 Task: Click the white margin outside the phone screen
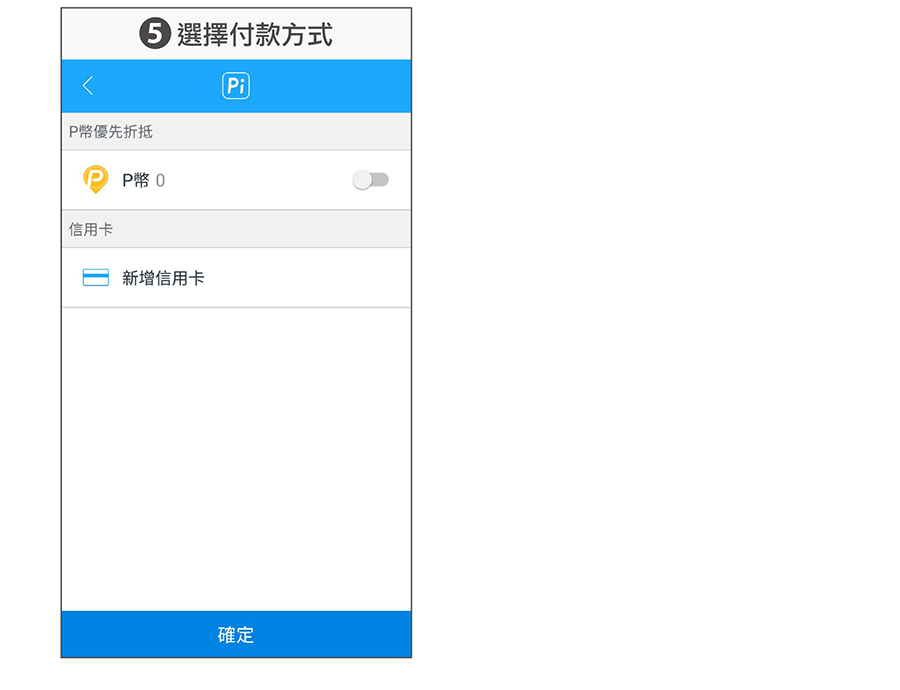(x=650, y=350)
